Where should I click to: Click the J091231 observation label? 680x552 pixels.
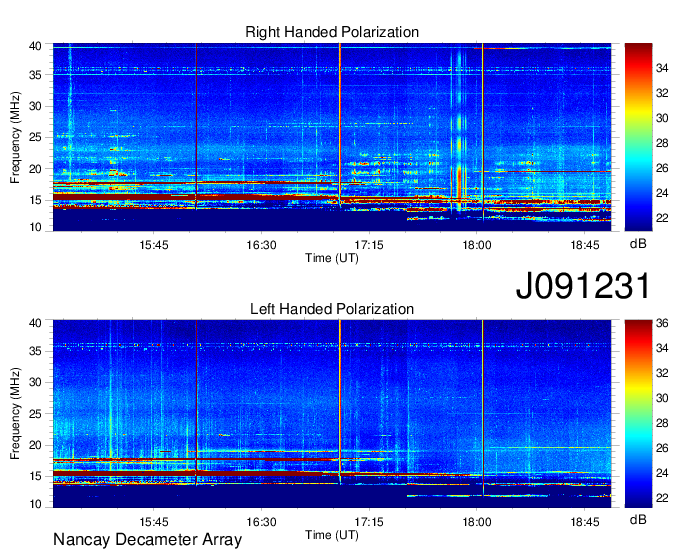click(x=583, y=286)
